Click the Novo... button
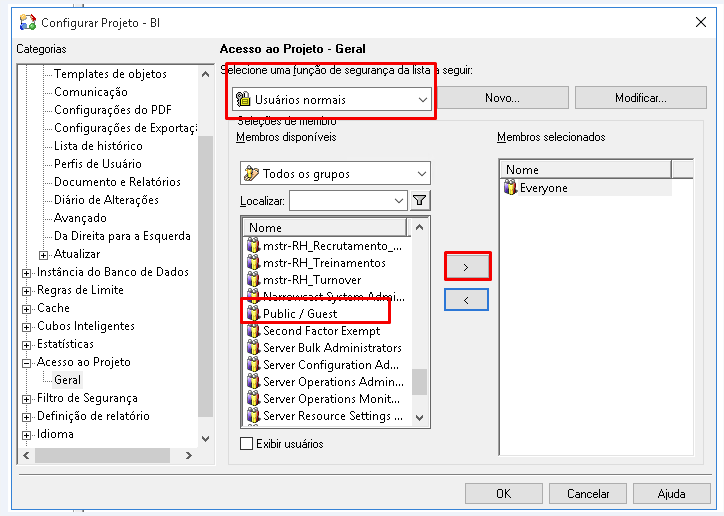This screenshot has height=516, width=724. (502, 98)
